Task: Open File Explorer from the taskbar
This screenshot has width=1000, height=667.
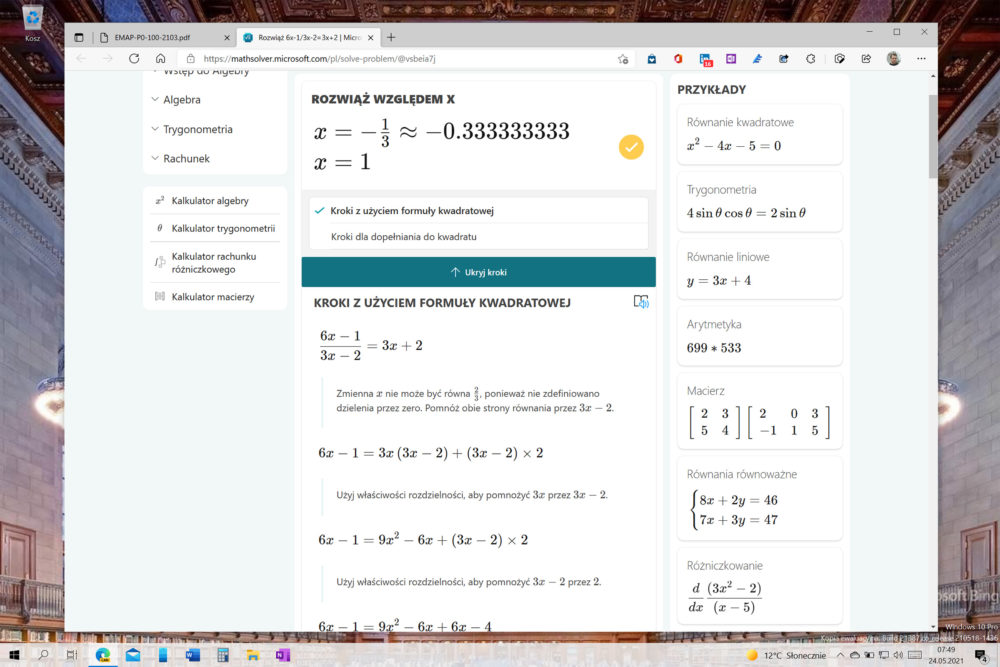Action: click(253, 655)
